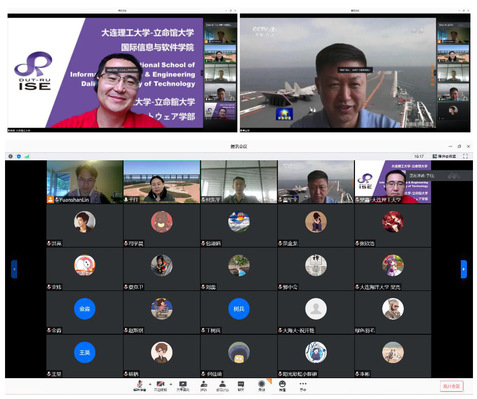Click the meeting duration 10:17 display
The height and width of the screenshot is (399, 477).
pos(419,156)
